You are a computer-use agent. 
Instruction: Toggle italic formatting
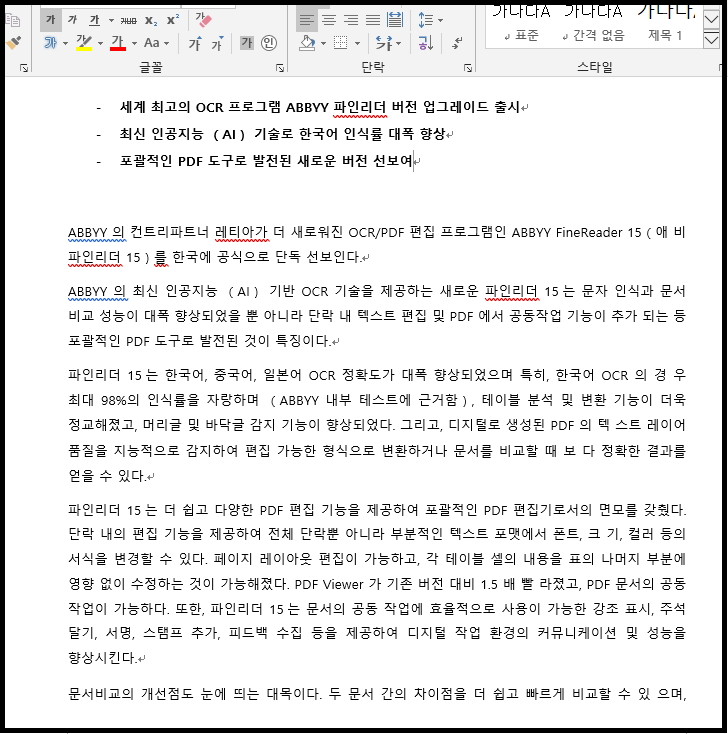tap(73, 20)
